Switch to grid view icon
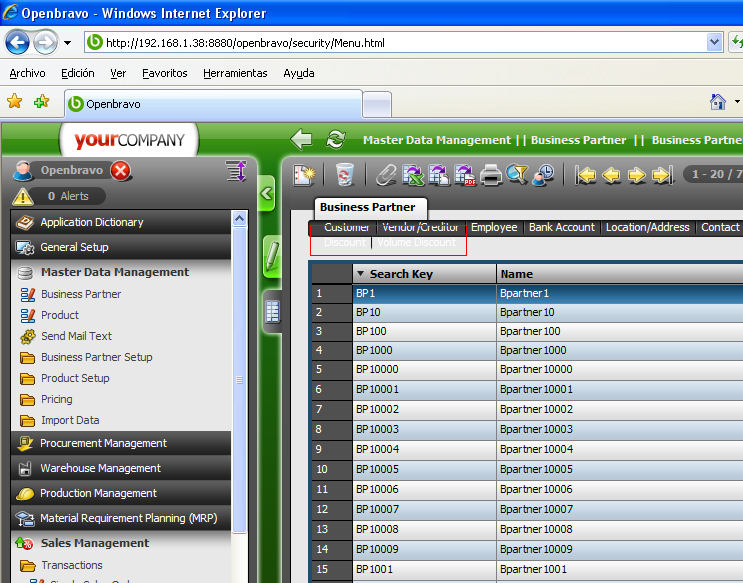This screenshot has width=743, height=583. coord(272,312)
